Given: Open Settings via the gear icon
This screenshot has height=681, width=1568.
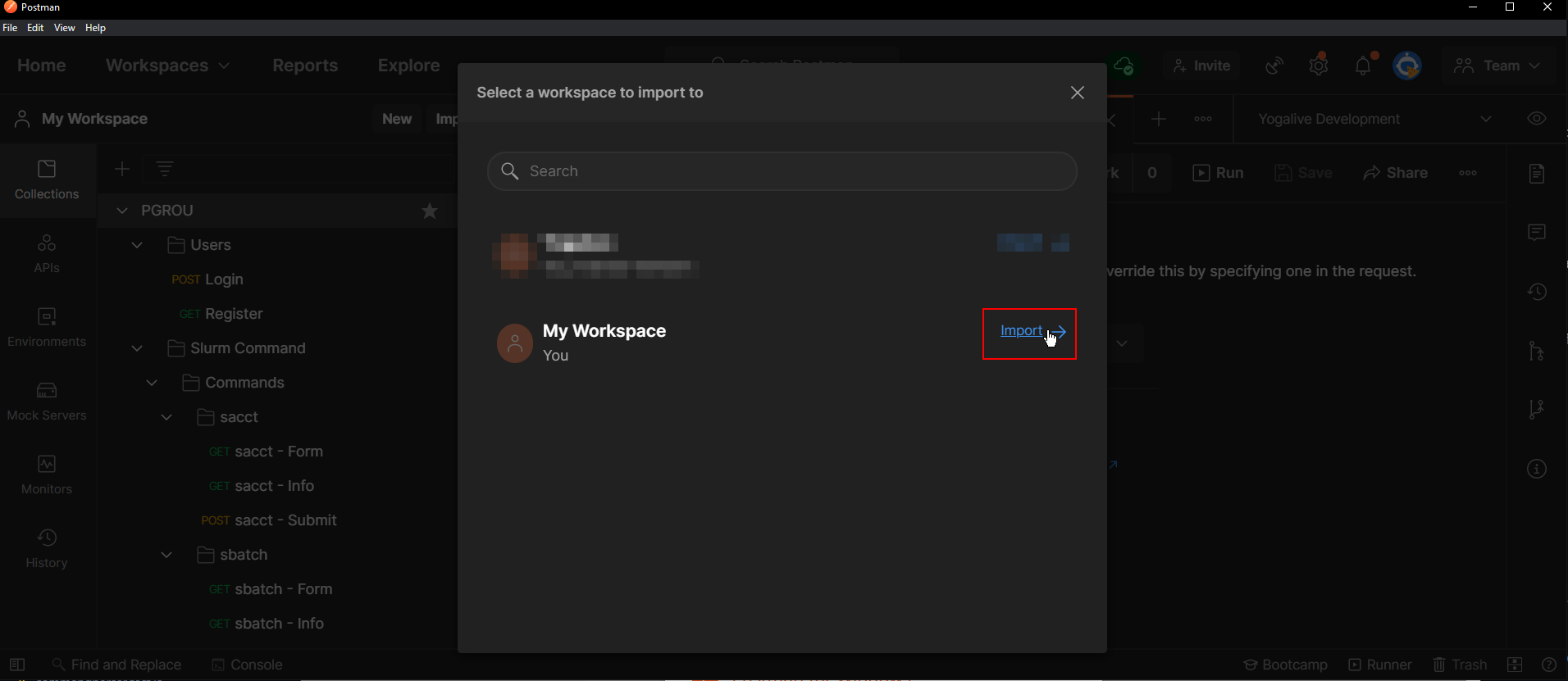Looking at the screenshot, I should tap(1319, 66).
